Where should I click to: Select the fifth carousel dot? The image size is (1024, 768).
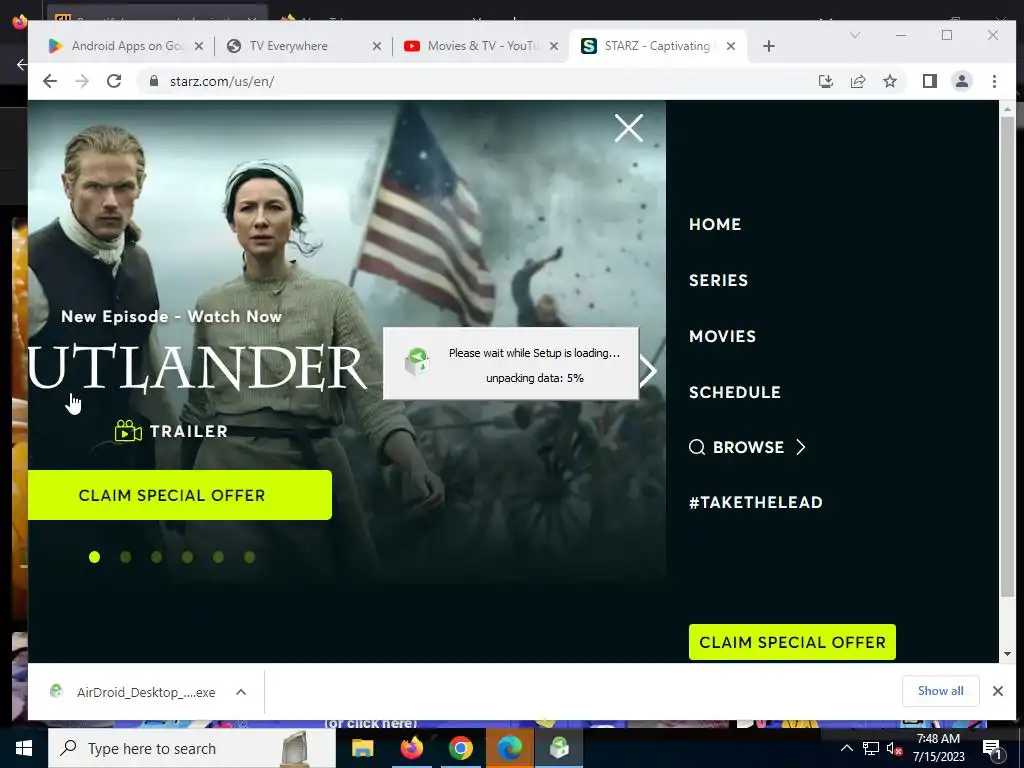(218, 556)
